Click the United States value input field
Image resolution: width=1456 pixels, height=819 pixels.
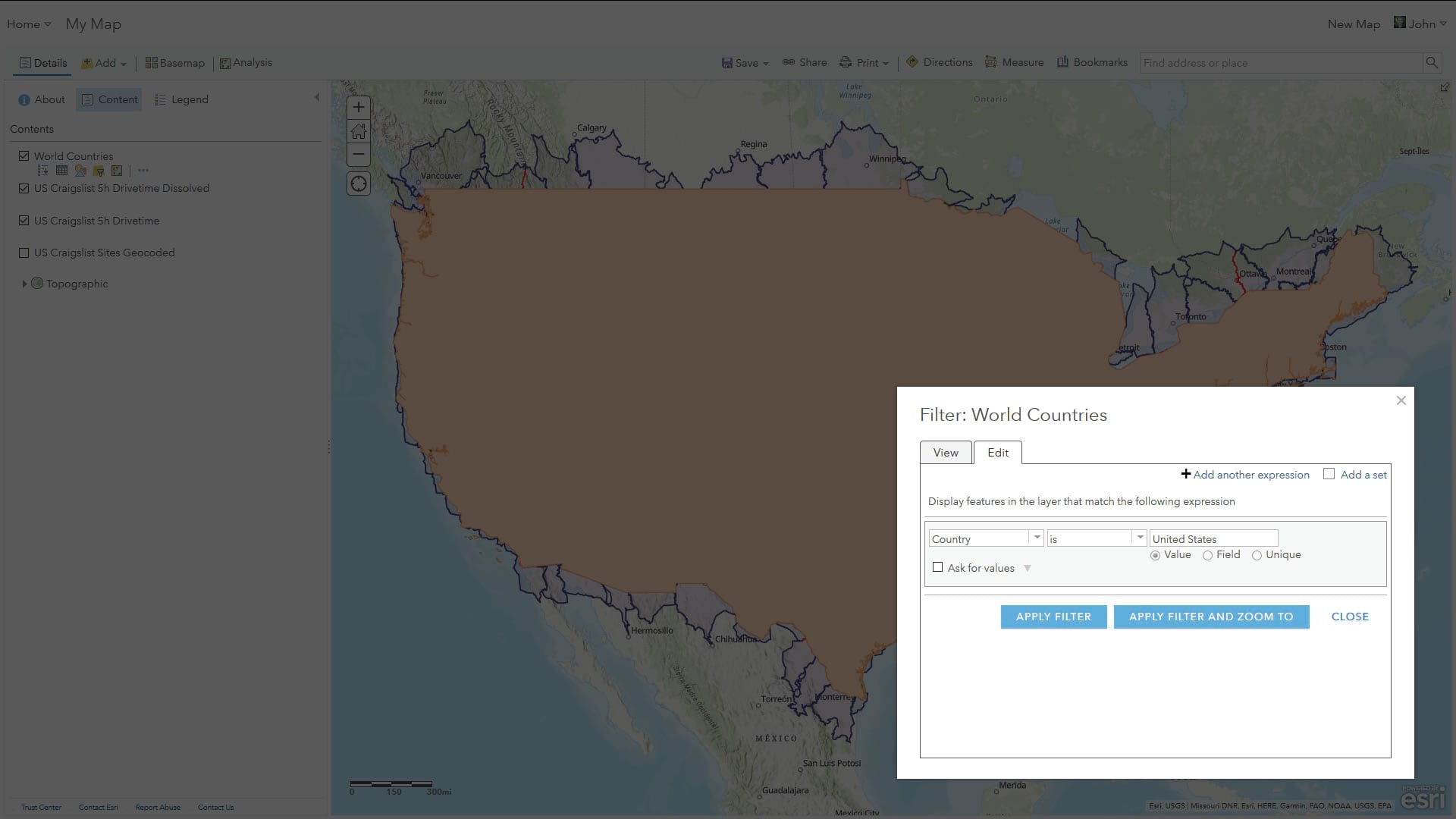1213,538
